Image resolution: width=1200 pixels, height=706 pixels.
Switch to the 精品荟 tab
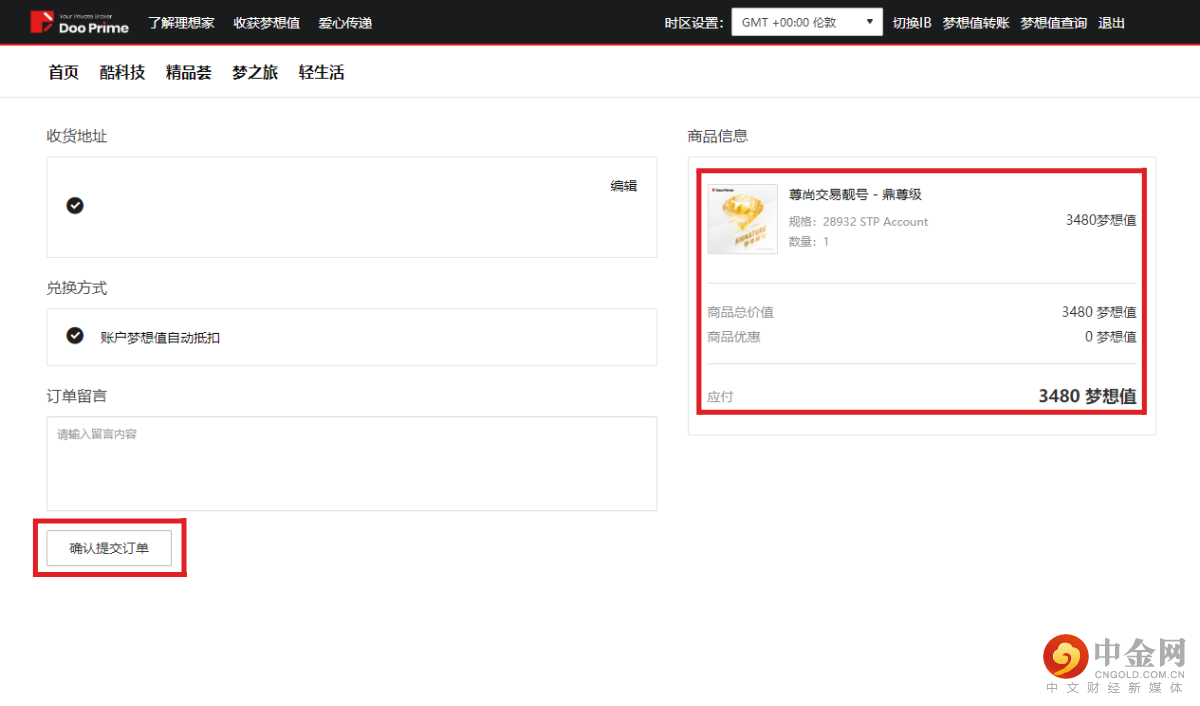188,72
